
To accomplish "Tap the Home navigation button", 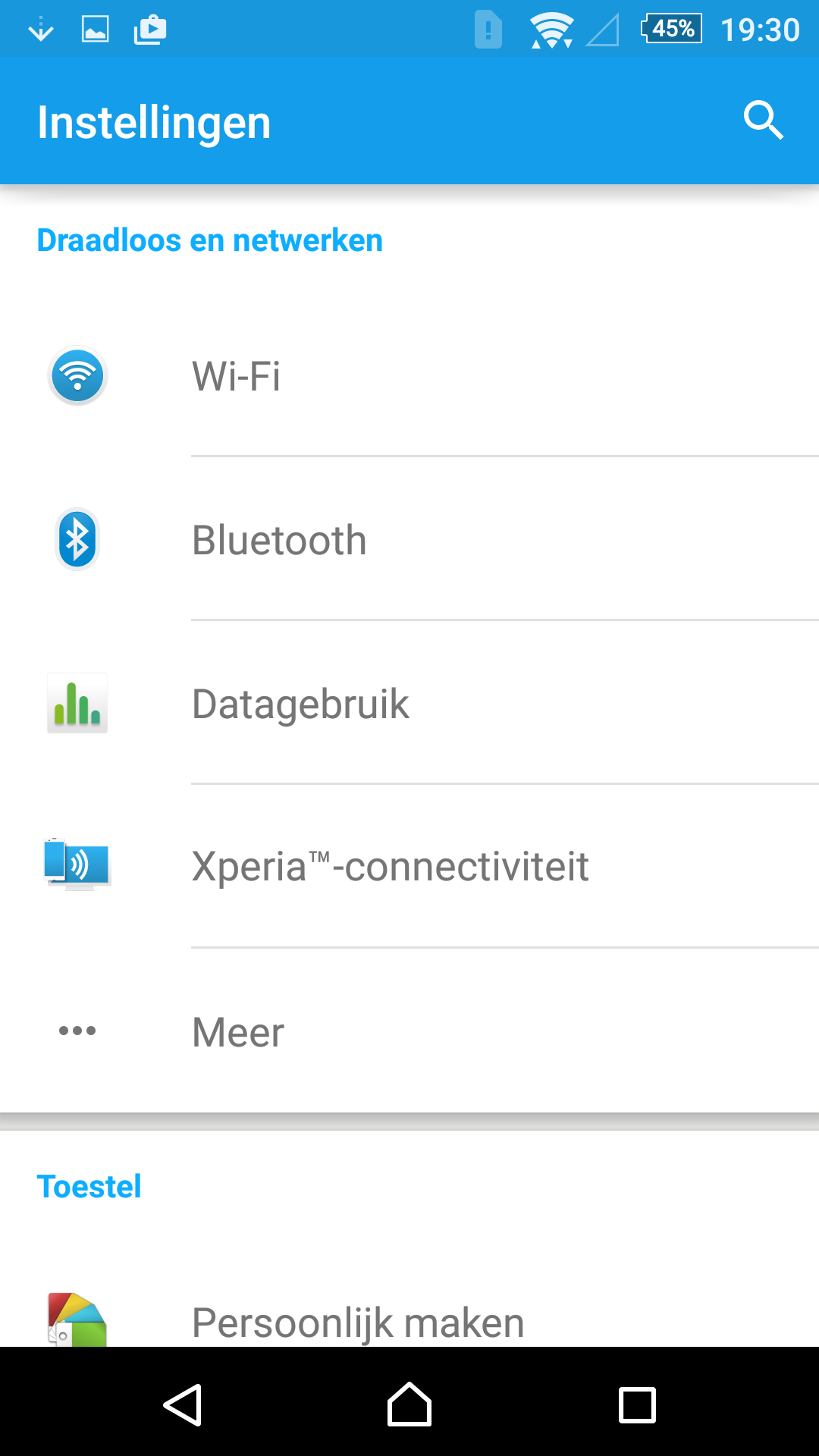I will 409,1404.
